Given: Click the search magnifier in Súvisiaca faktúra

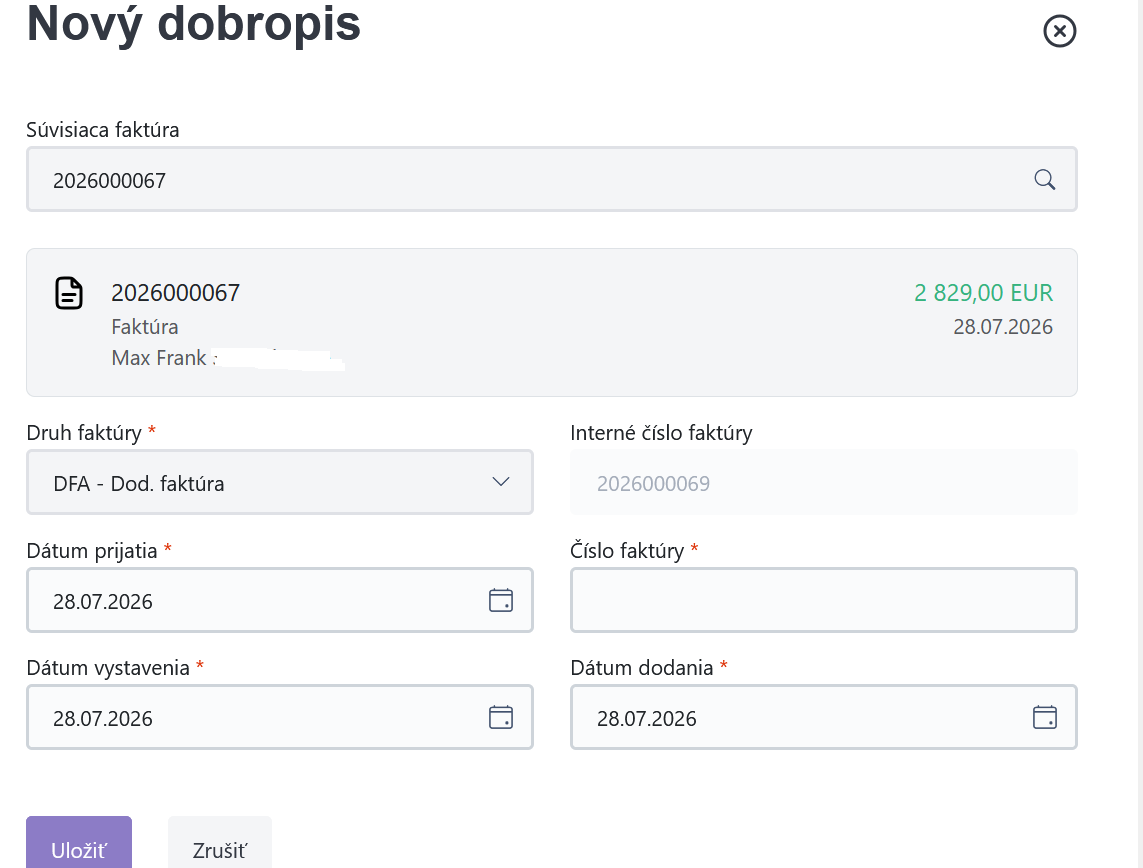Looking at the screenshot, I should [1045, 179].
